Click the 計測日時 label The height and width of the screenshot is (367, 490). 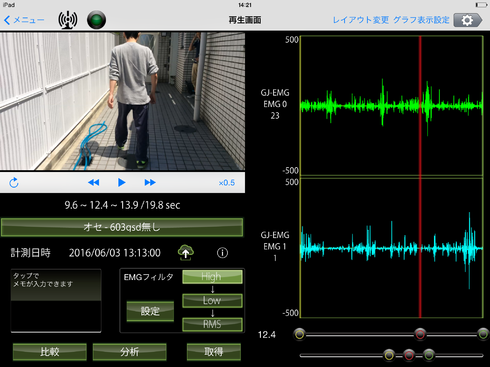point(31,253)
